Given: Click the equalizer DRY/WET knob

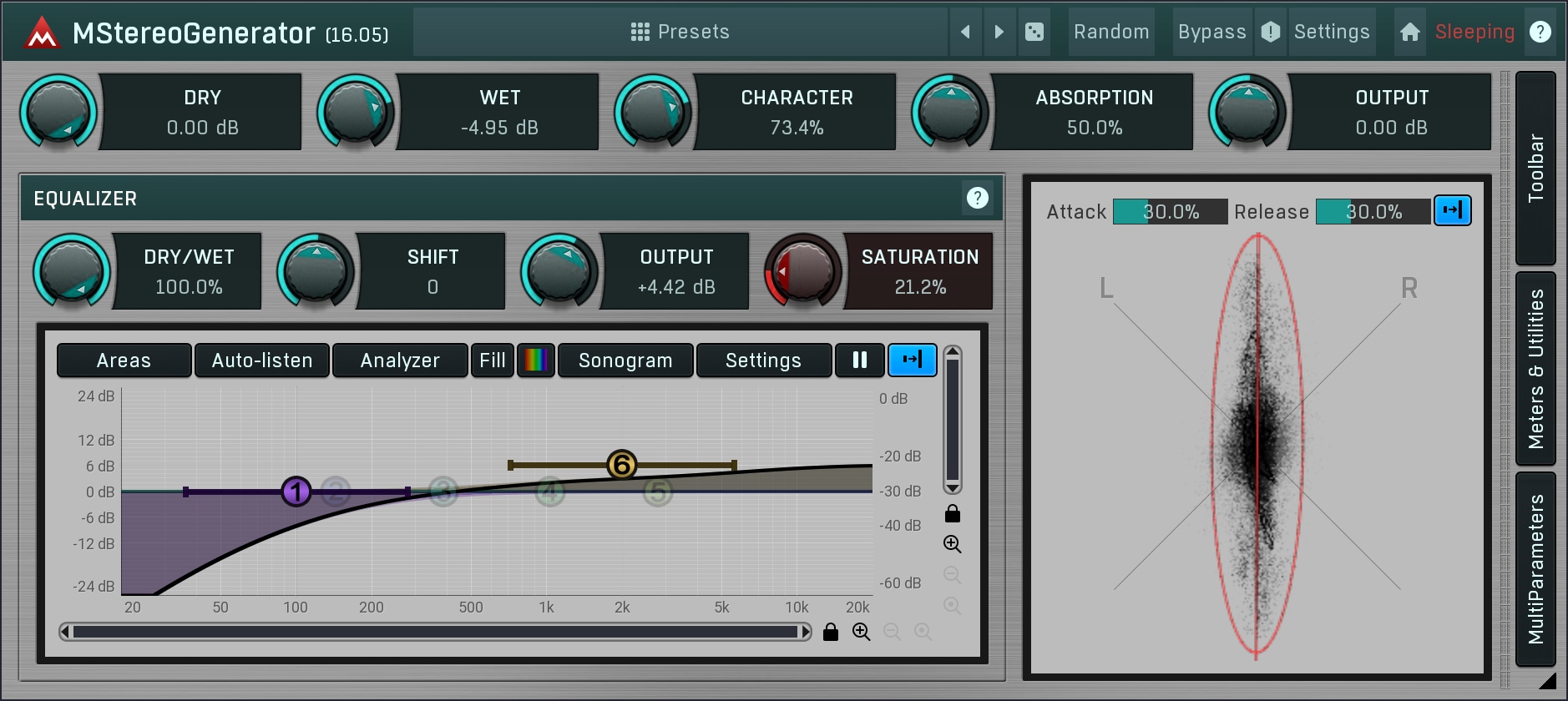Looking at the screenshot, I should pyautogui.click(x=72, y=271).
